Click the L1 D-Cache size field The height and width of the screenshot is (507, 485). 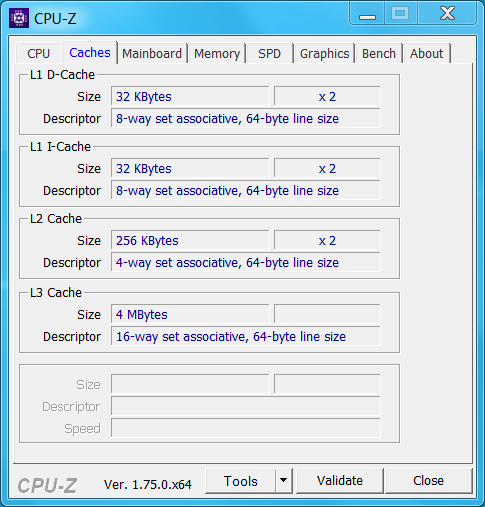click(190, 96)
